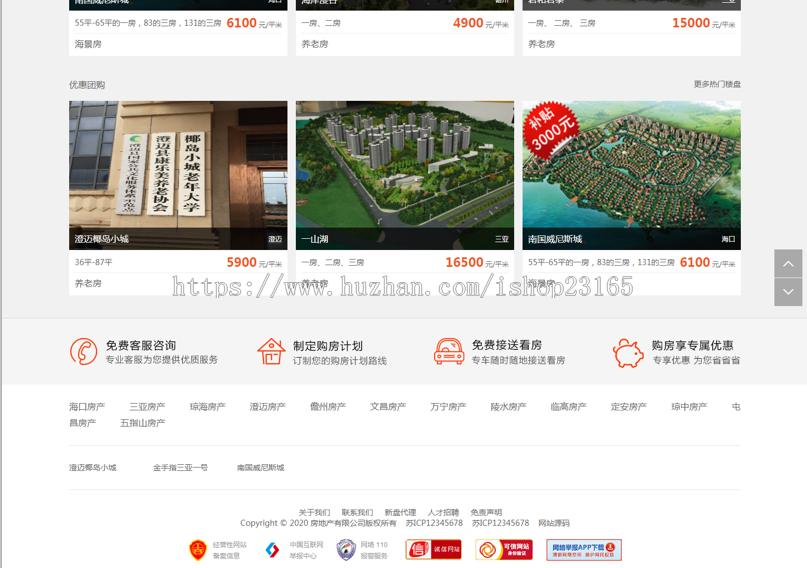Click the house purchase plan icon
The height and width of the screenshot is (568, 807).
(271, 352)
